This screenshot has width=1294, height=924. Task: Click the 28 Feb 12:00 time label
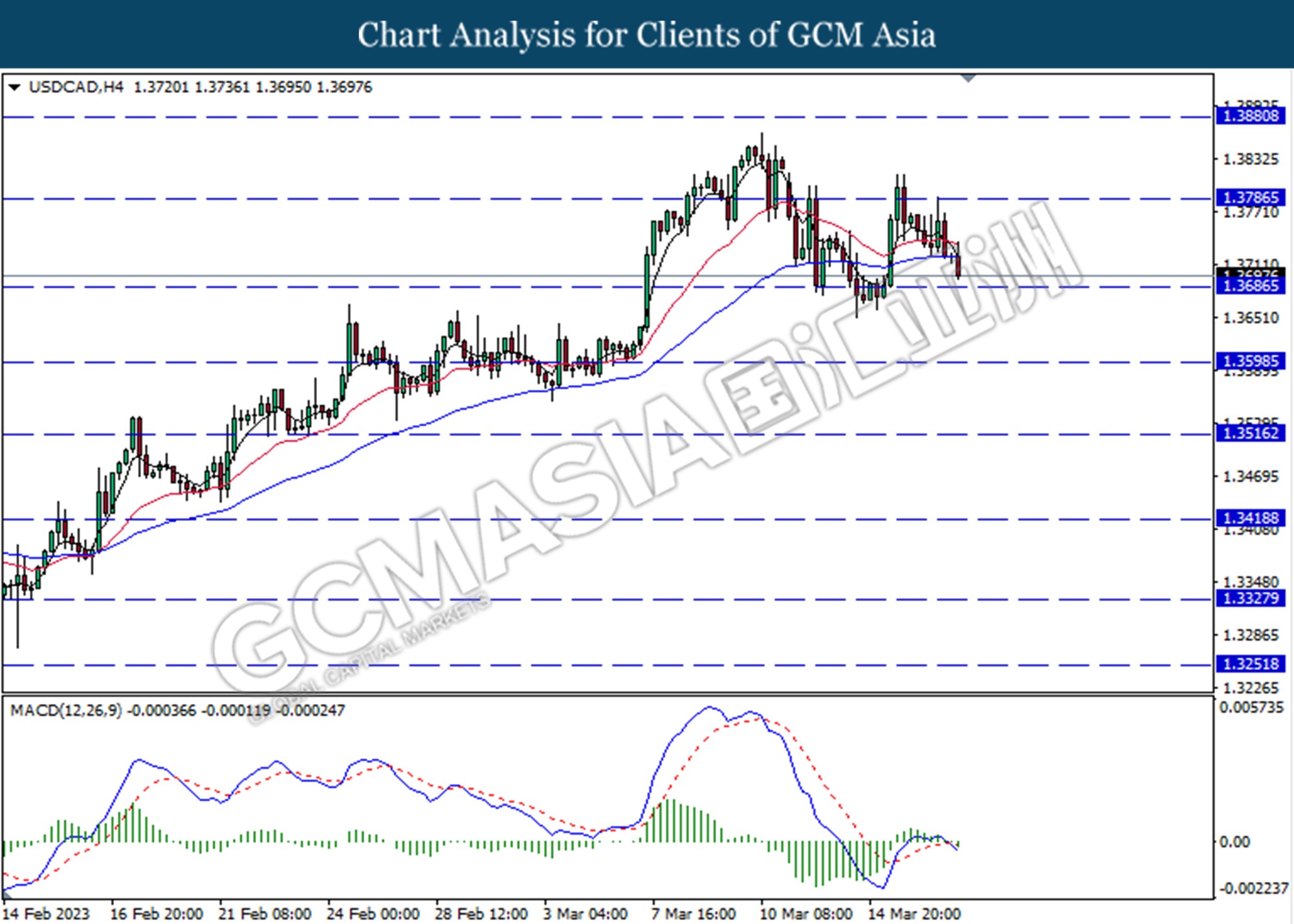pyautogui.click(x=481, y=914)
